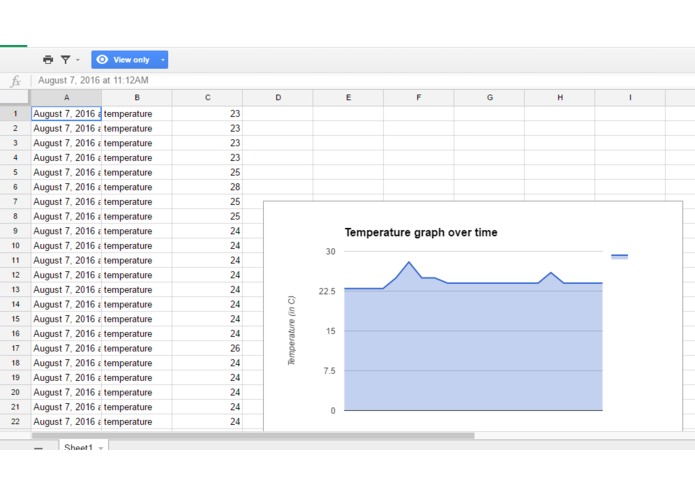
Task: Click the value 23 in row 2
Action: point(207,128)
